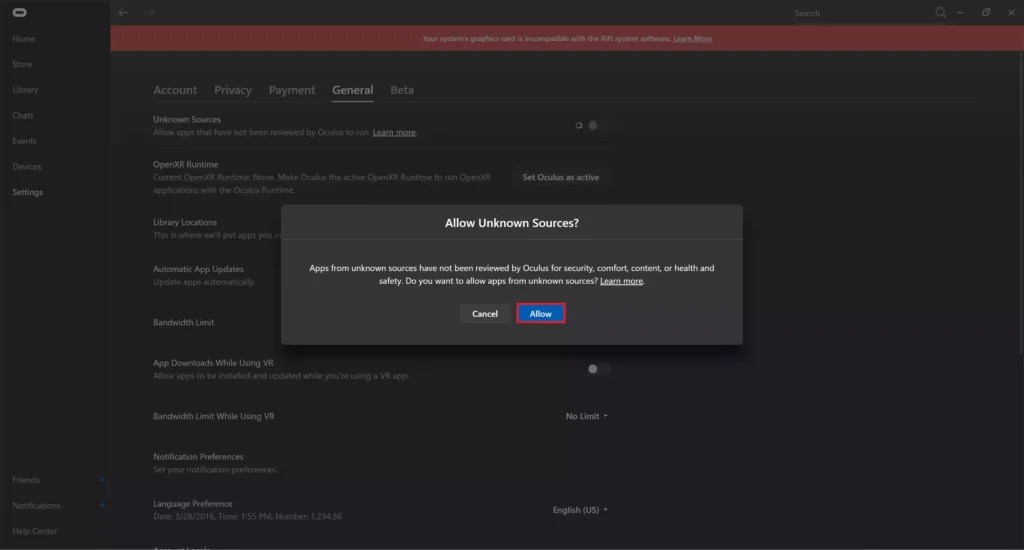Click the Set Oculus as active button

[560, 177]
